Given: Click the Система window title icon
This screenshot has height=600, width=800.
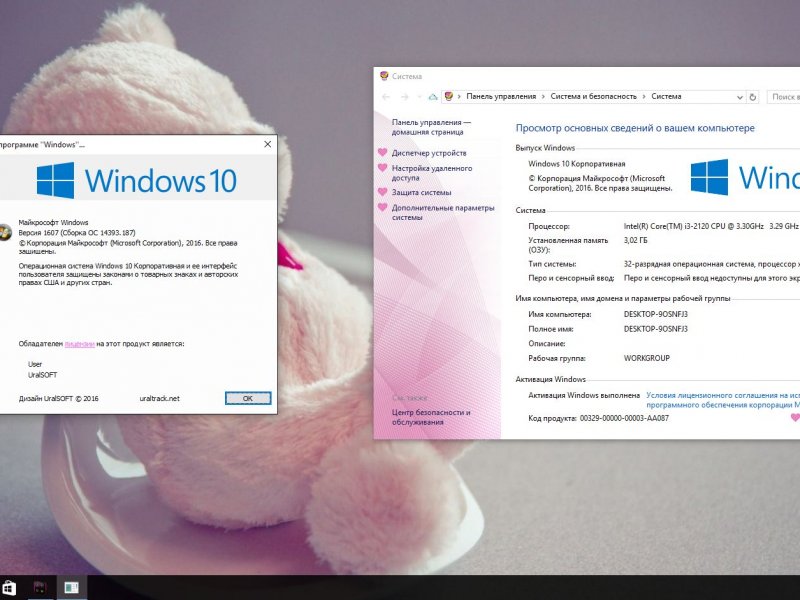Looking at the screenshot, I should coord(384,76).
